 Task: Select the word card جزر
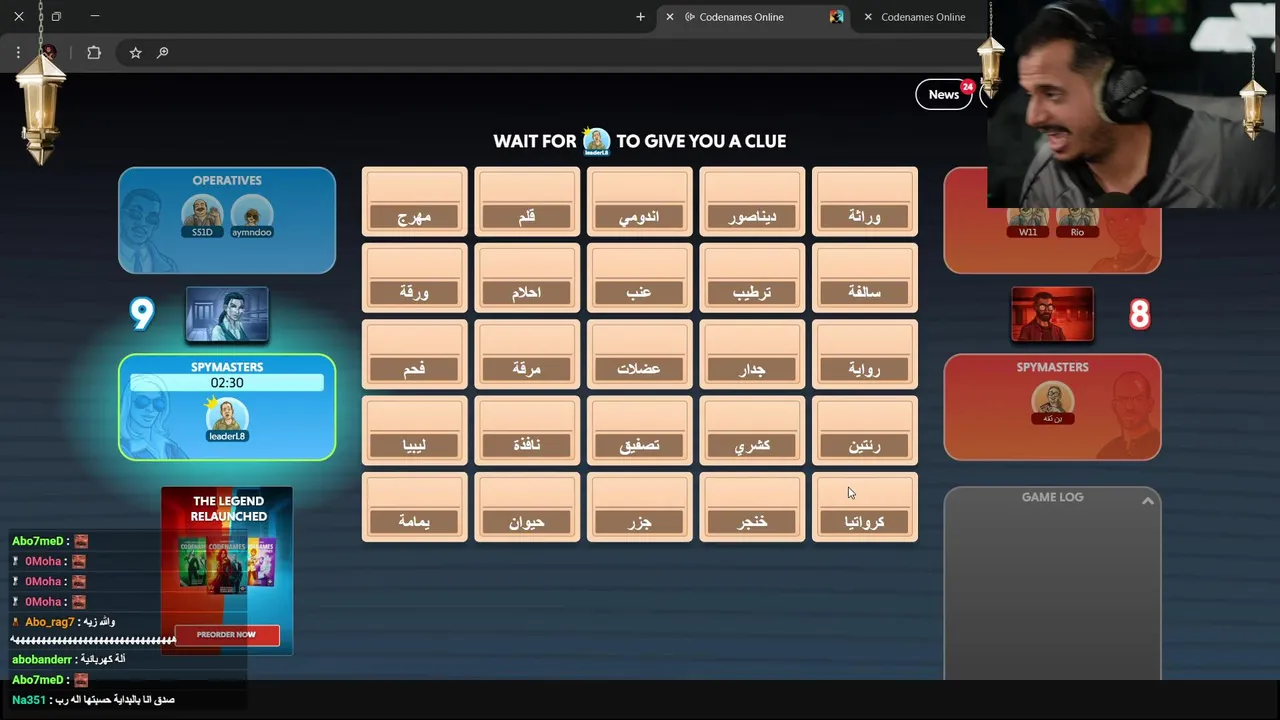point(640,507)
